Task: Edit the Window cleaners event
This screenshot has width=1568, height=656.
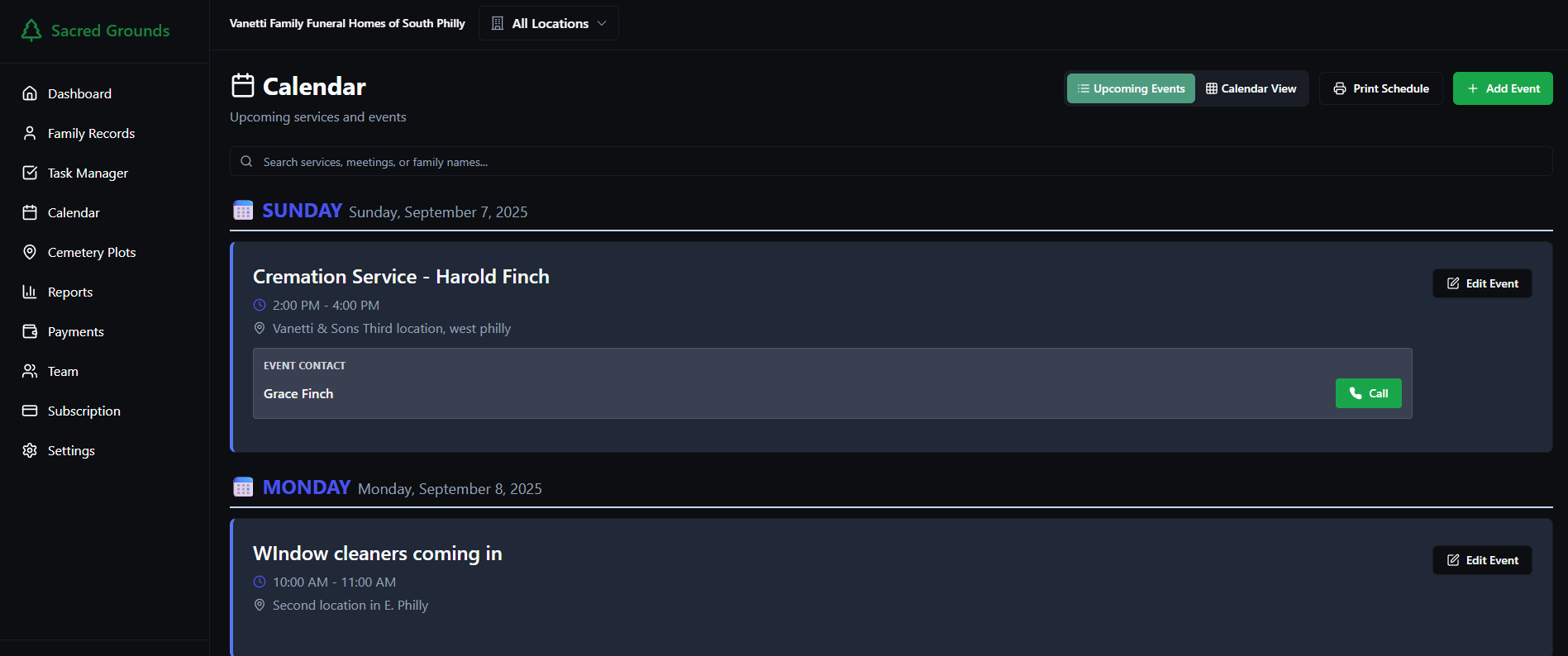Action: click(x=1482, y=560)
